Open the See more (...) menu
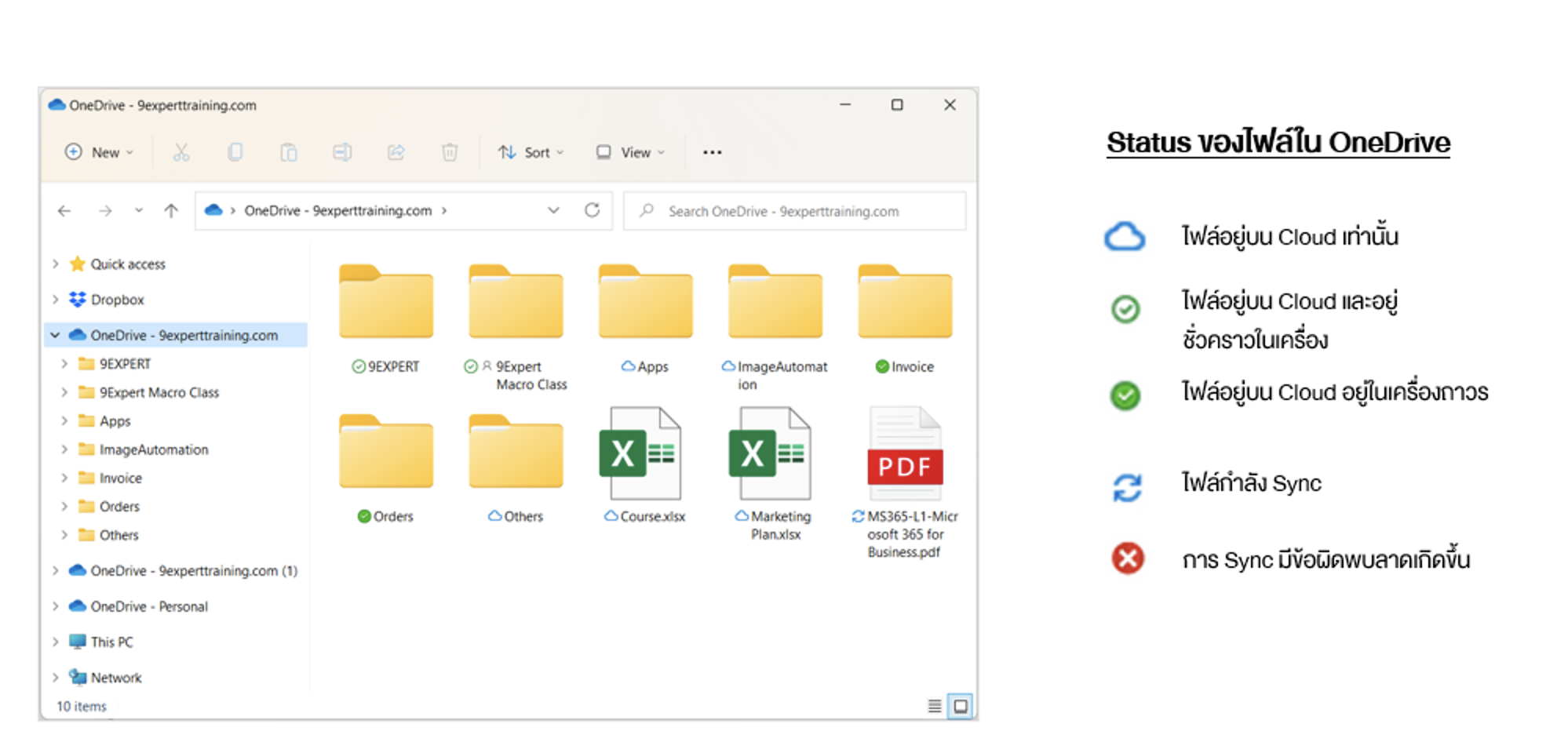The width and height of the screenshot is (1568, 753). pyautogui.click(x=712, y=151)
